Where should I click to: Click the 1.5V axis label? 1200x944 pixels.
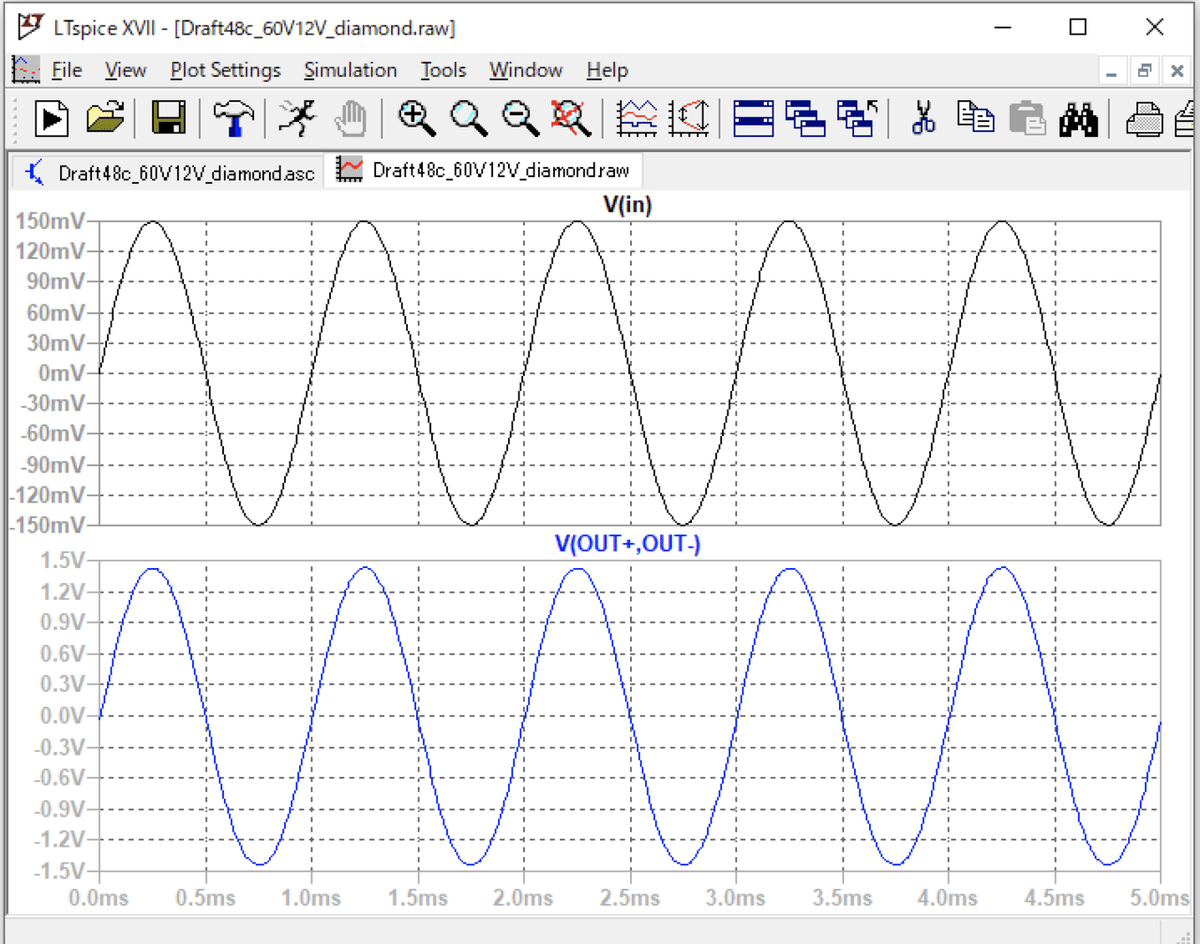click(65, 560)
